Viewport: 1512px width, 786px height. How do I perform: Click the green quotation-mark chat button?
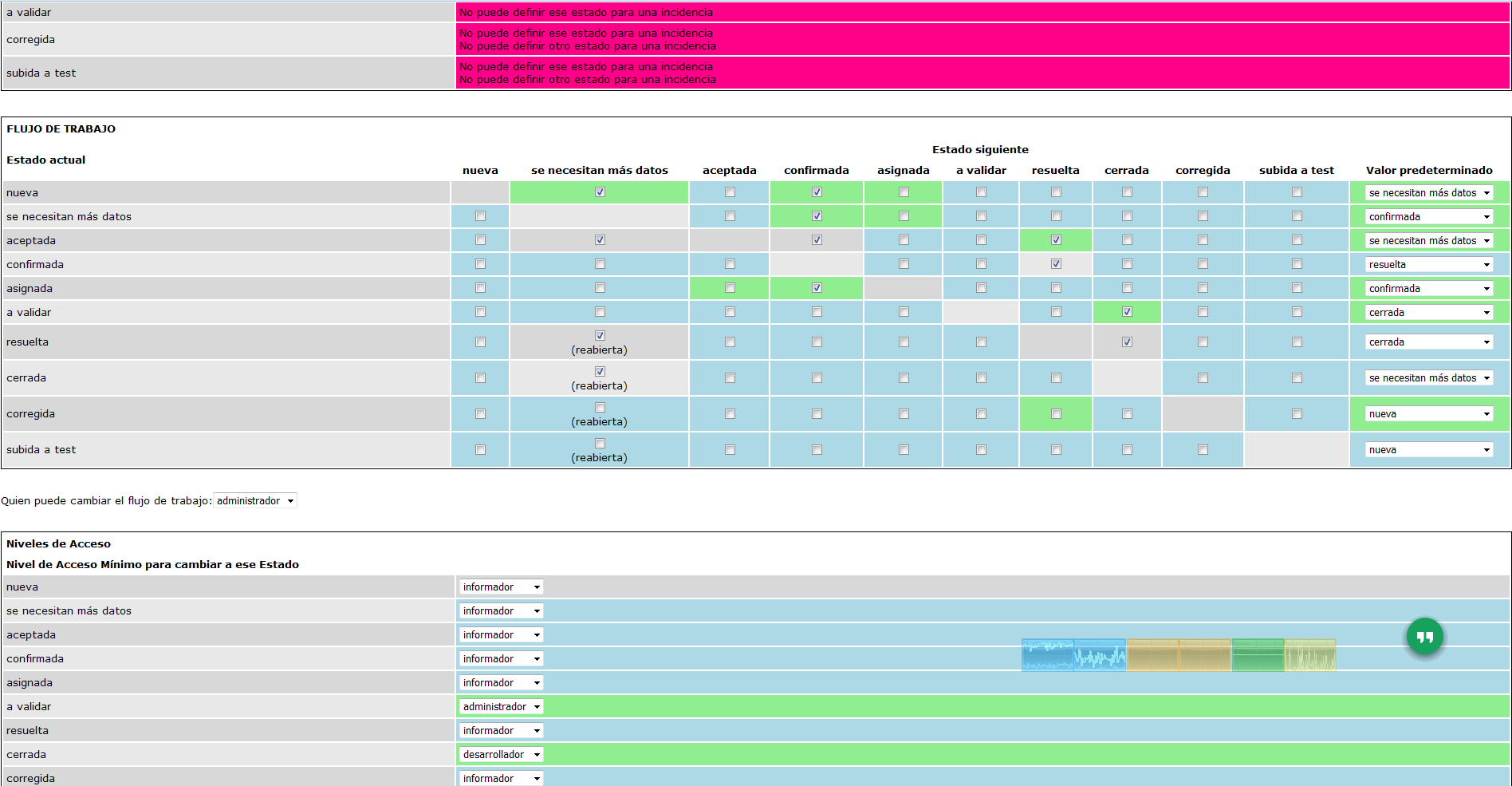[x=1425, y=637]
